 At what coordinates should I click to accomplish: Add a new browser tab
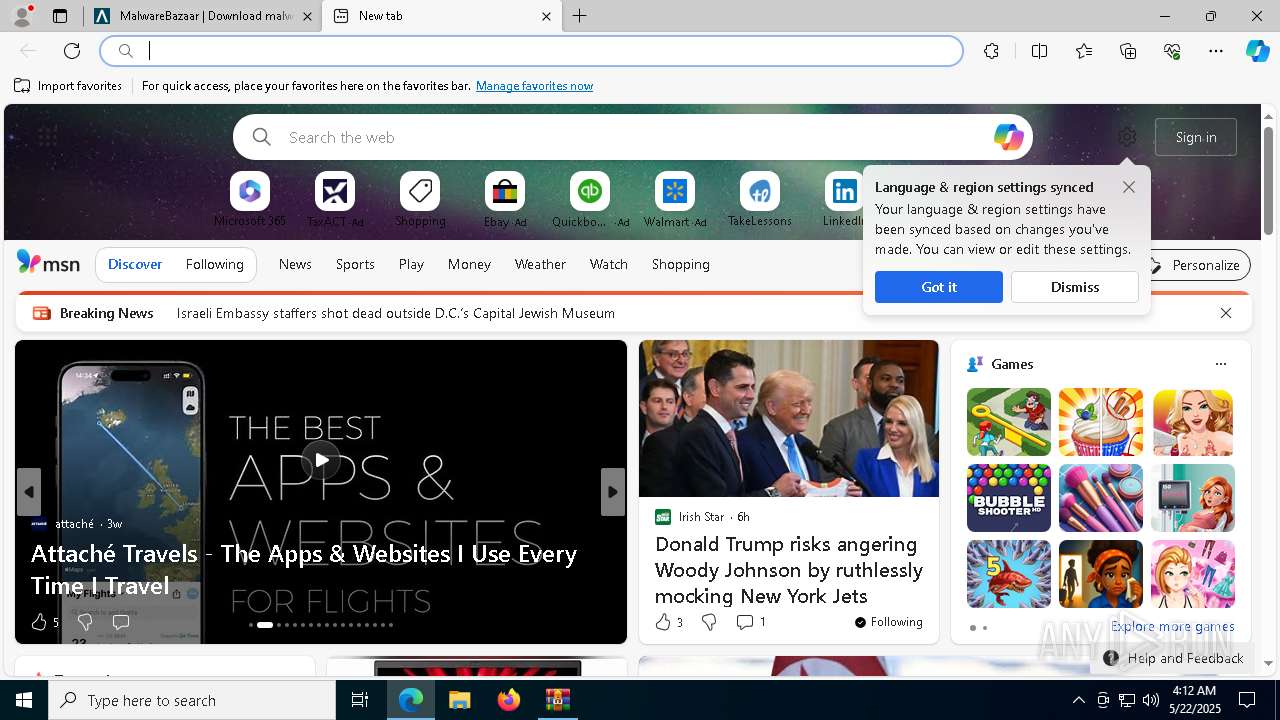click(x=580, y=16)
